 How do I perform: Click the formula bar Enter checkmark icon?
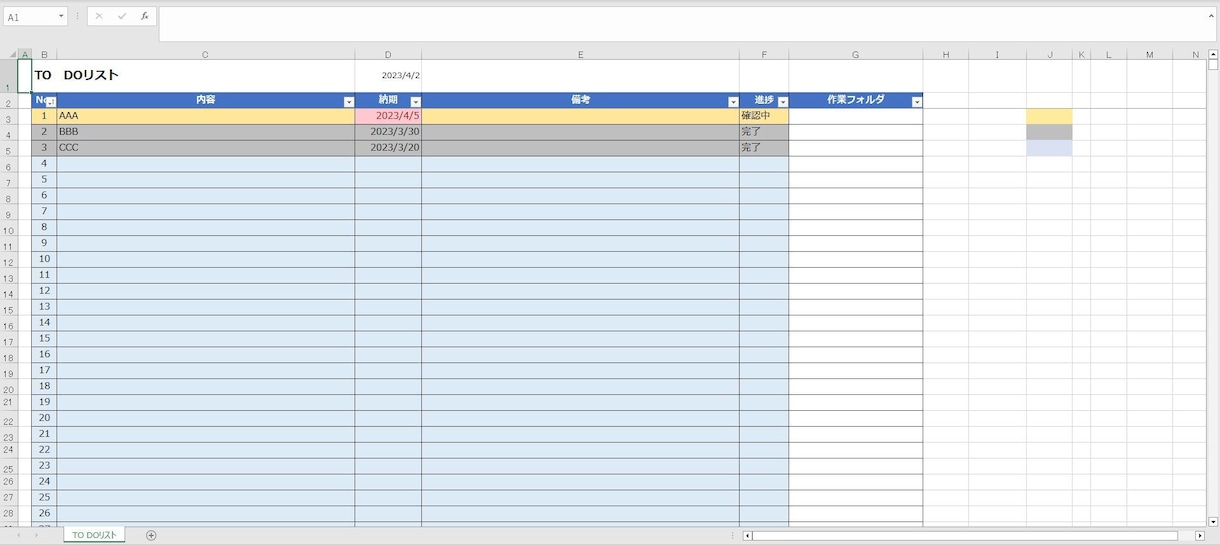pyautogui.click(x=122, y=16)
